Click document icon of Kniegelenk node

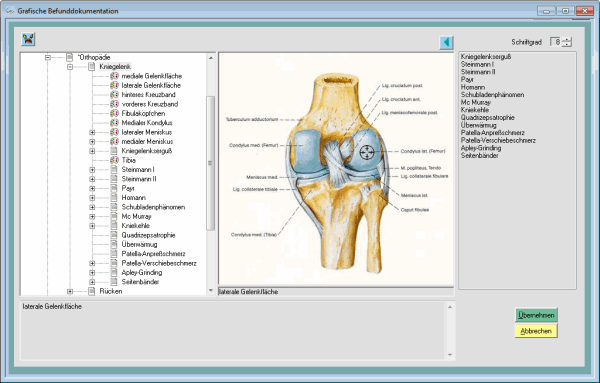(91, 67)
